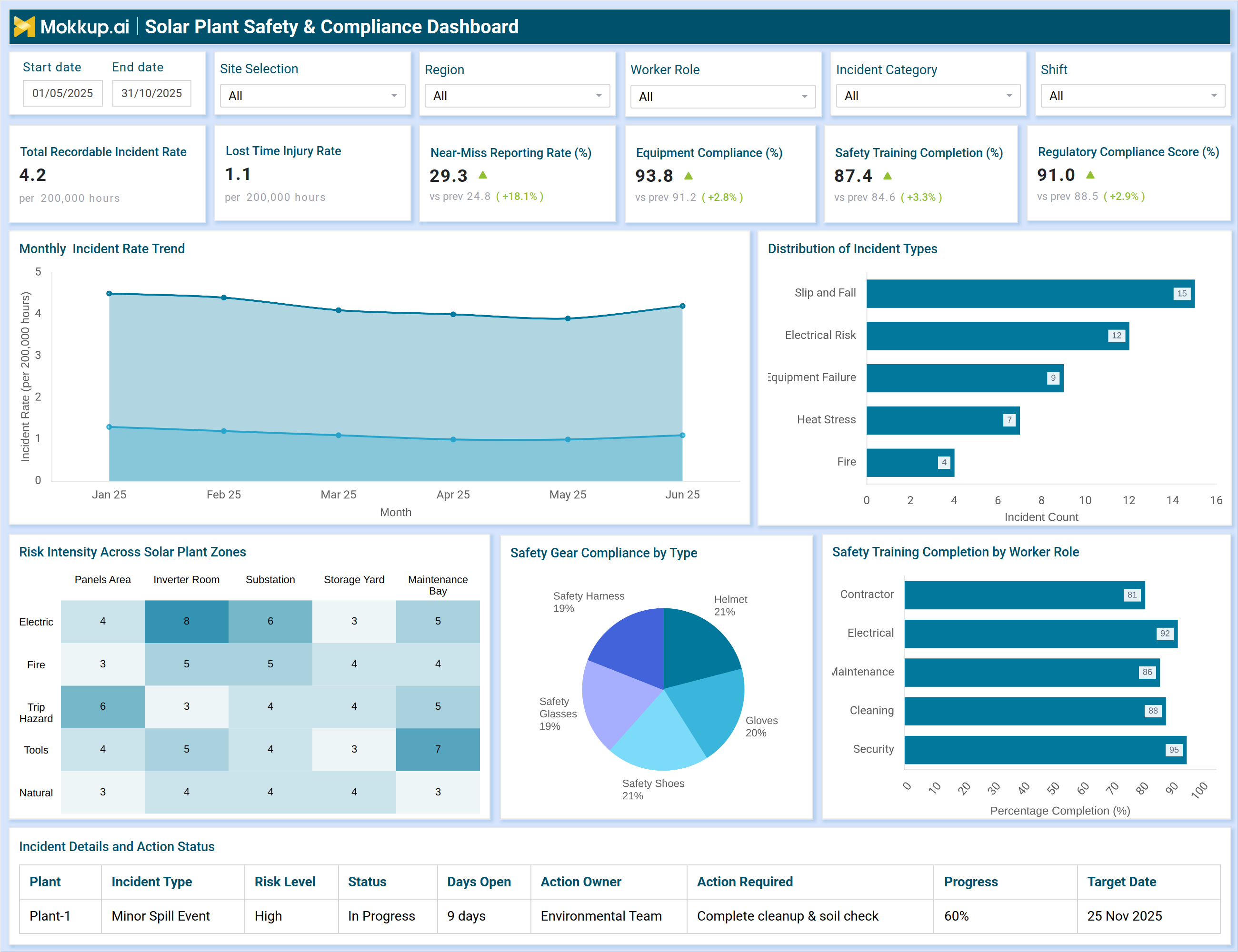This screenshot has height=952, width=1238.
Task: Select the Cleaning training bar
Action: tap(1035, 711)
